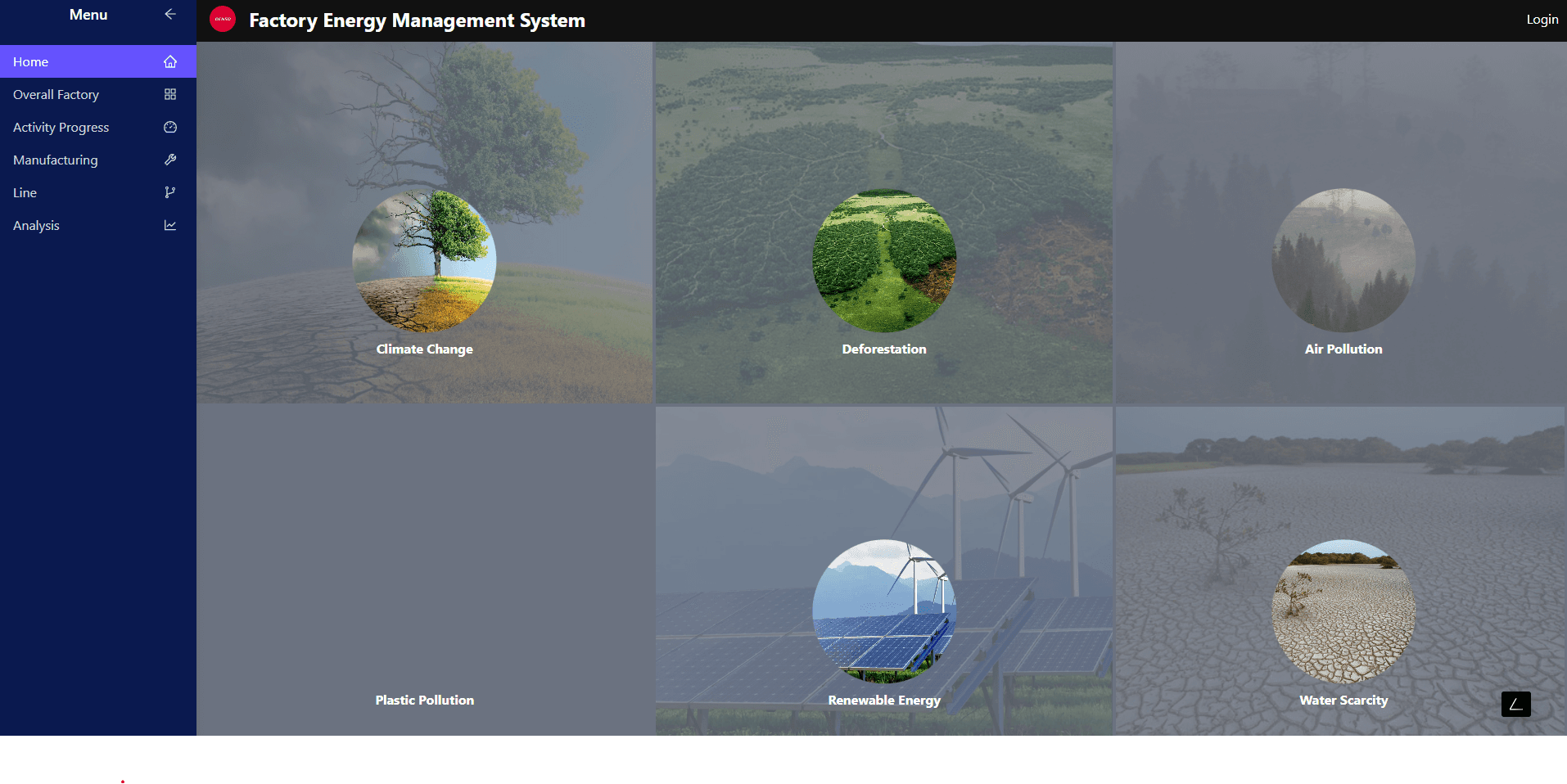Click the Home house icon
The height and width of the screenshot is (784, 1567).
click(170, 61)
